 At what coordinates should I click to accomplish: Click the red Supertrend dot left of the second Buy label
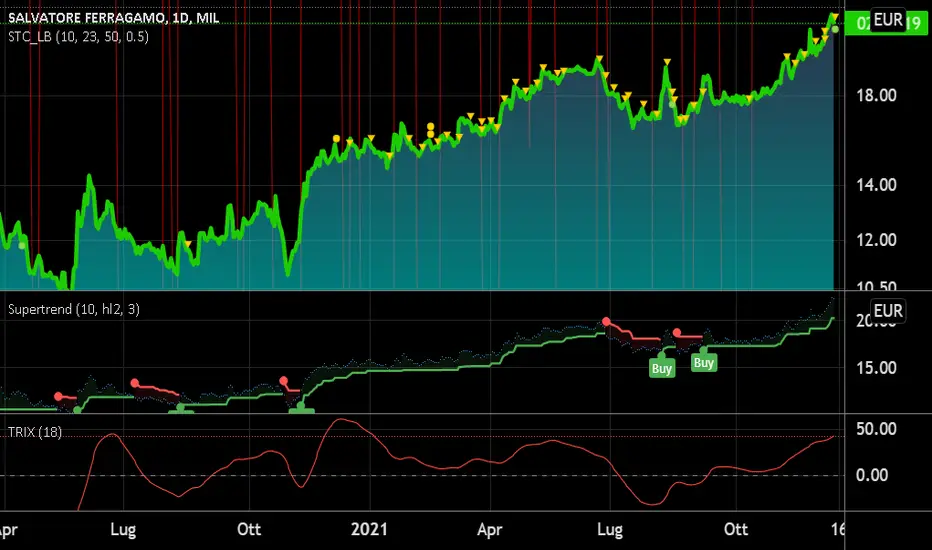coord(677,332)
